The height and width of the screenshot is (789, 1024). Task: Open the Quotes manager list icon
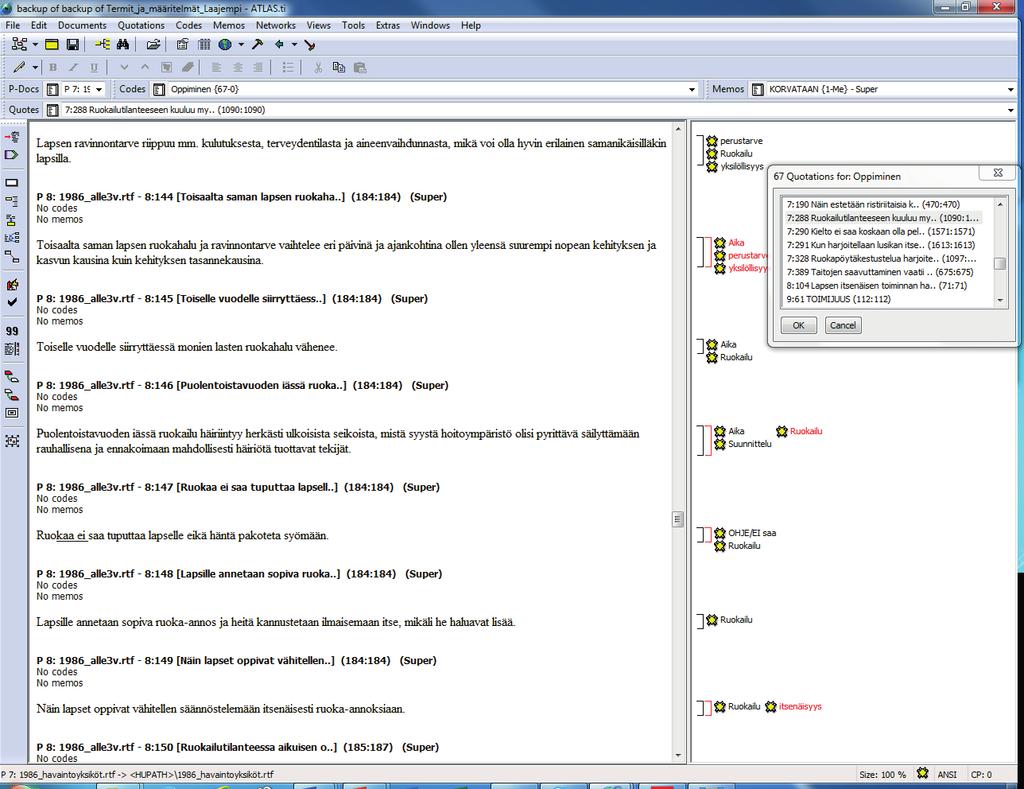[x=53, y=110]
